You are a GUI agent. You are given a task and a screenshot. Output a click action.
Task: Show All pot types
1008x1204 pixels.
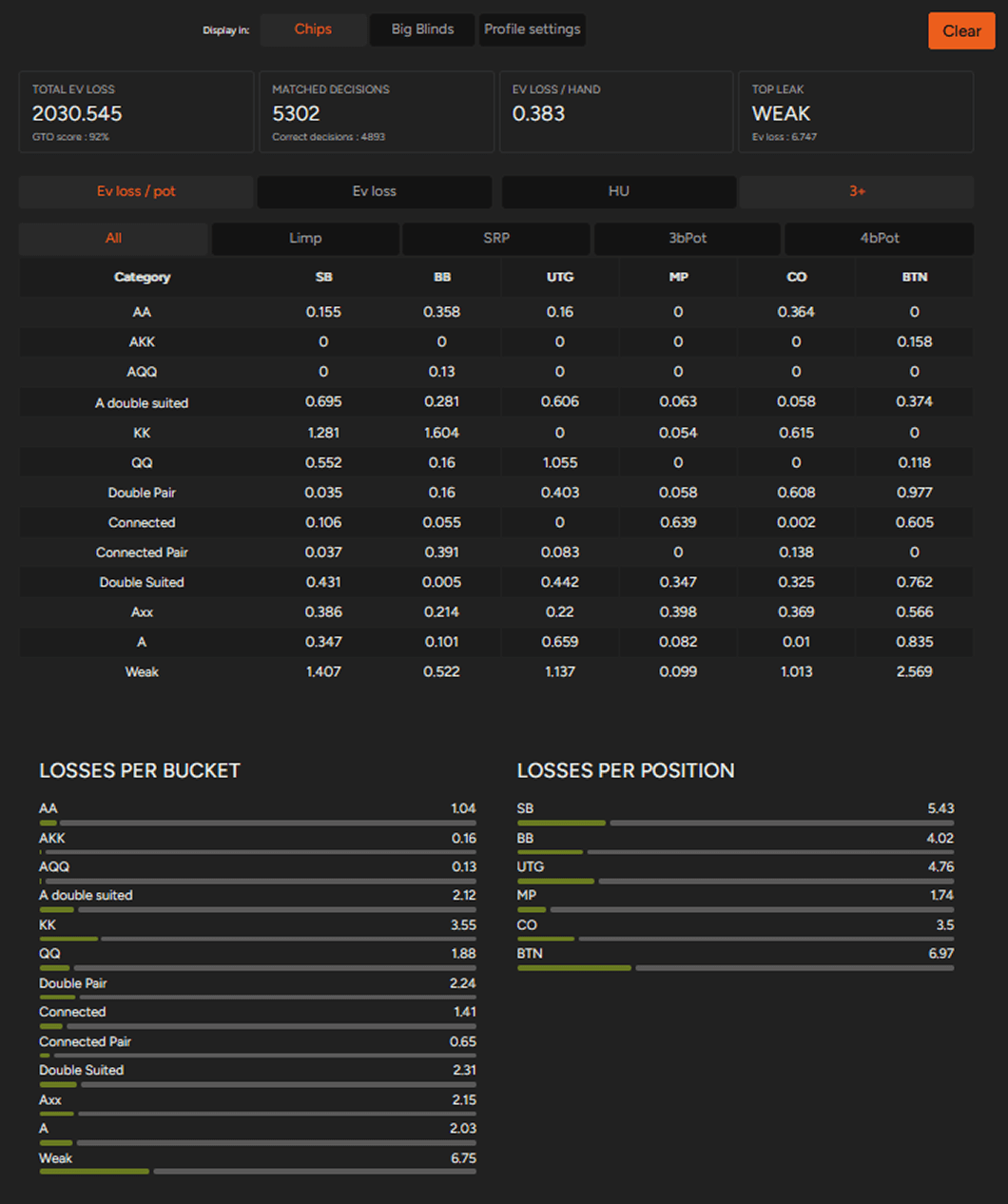[x=113, y=239]
